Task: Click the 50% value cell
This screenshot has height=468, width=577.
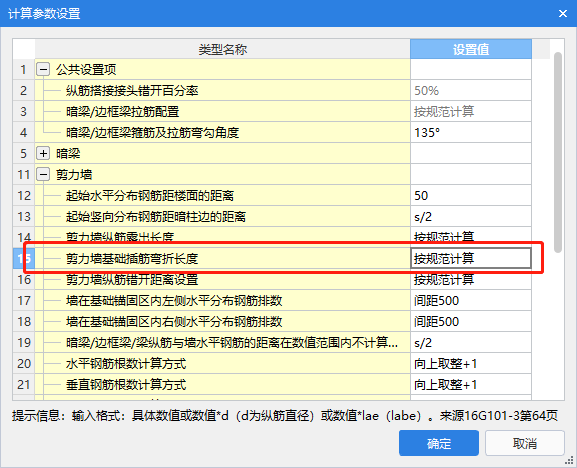Action: click(471, 90)
